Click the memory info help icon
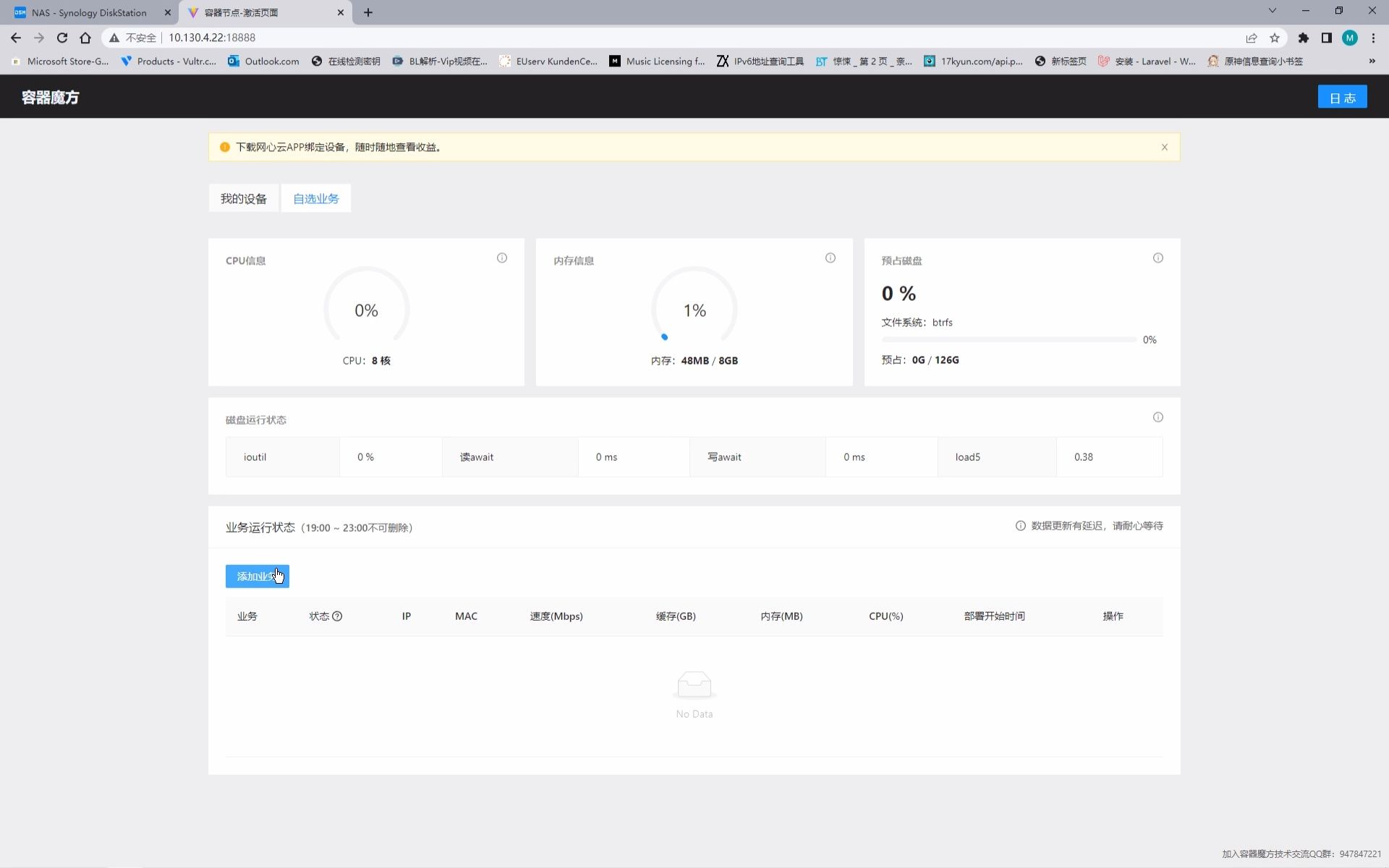Screen dimensions: 1389x868 pyautogui.click(x=831, y=258)
